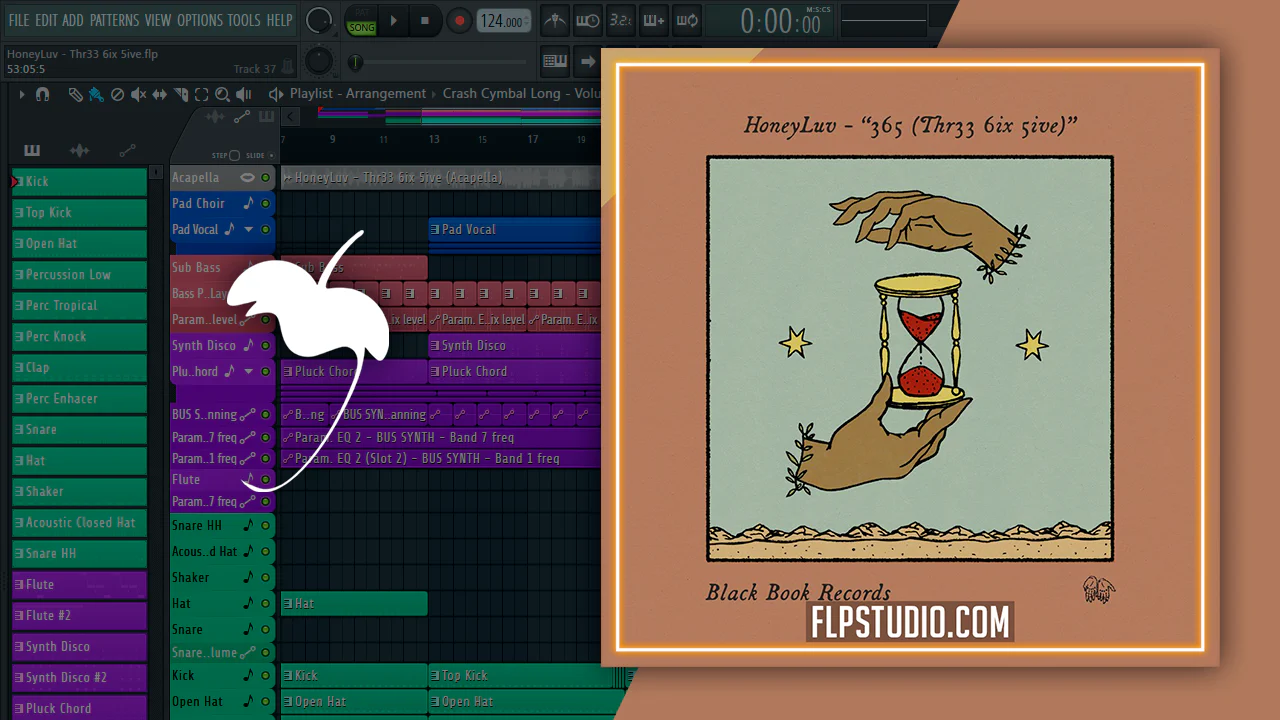Open the ADD menu

click(73, 20)
